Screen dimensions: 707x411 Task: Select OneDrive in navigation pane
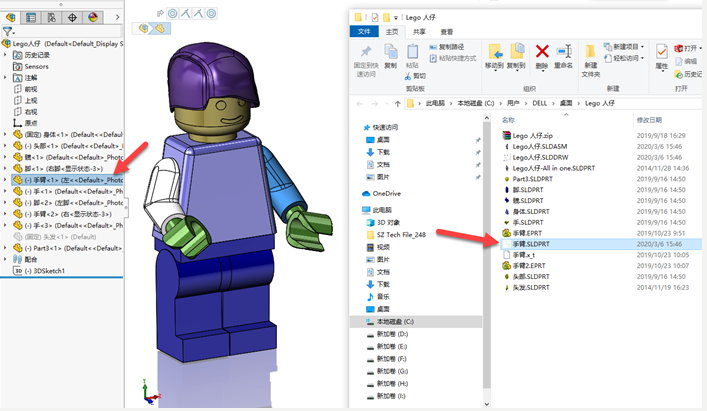tap(381, 193)
